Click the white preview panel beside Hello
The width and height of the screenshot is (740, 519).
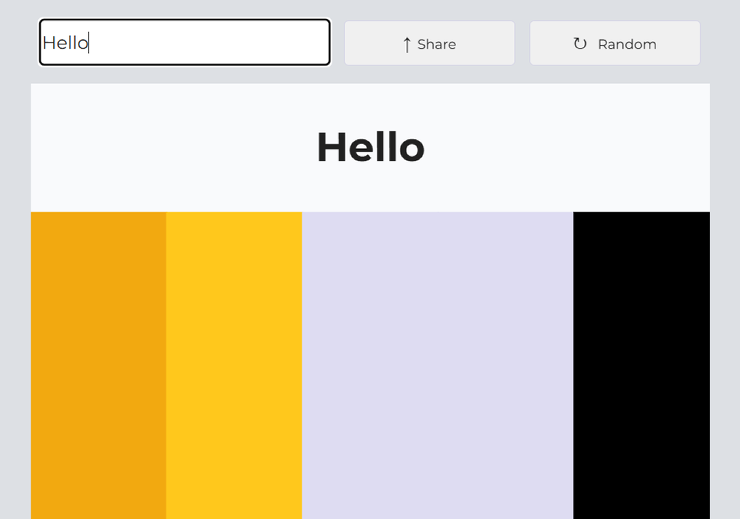(566, 148)
